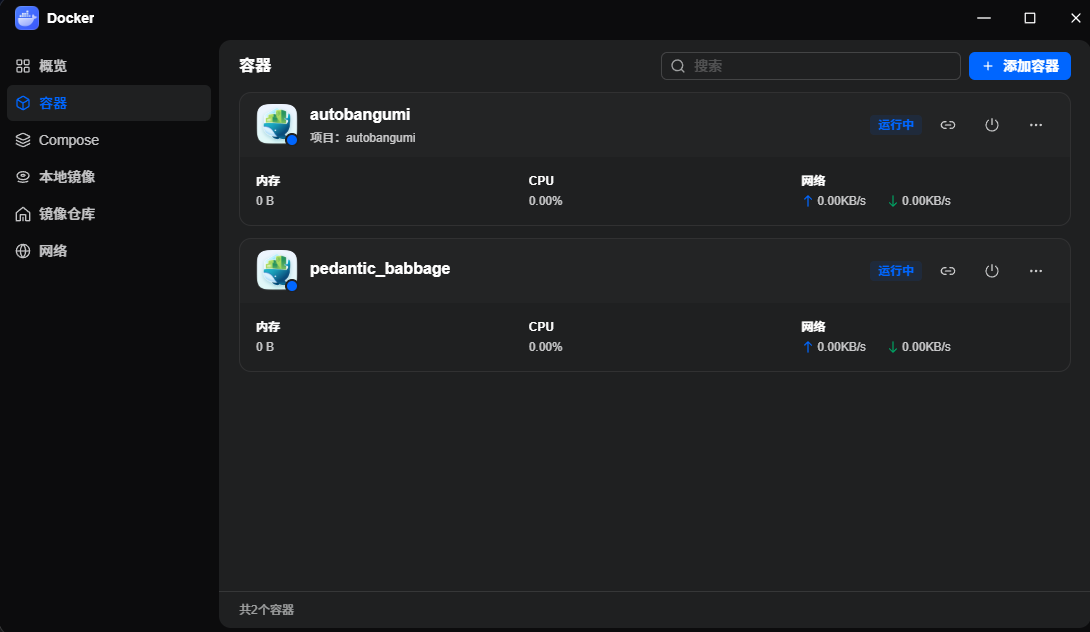Click the 镜像仓库 house icon
Image resolution: width=1090 pixels, height=632 pixels.
tap(23, 214)
